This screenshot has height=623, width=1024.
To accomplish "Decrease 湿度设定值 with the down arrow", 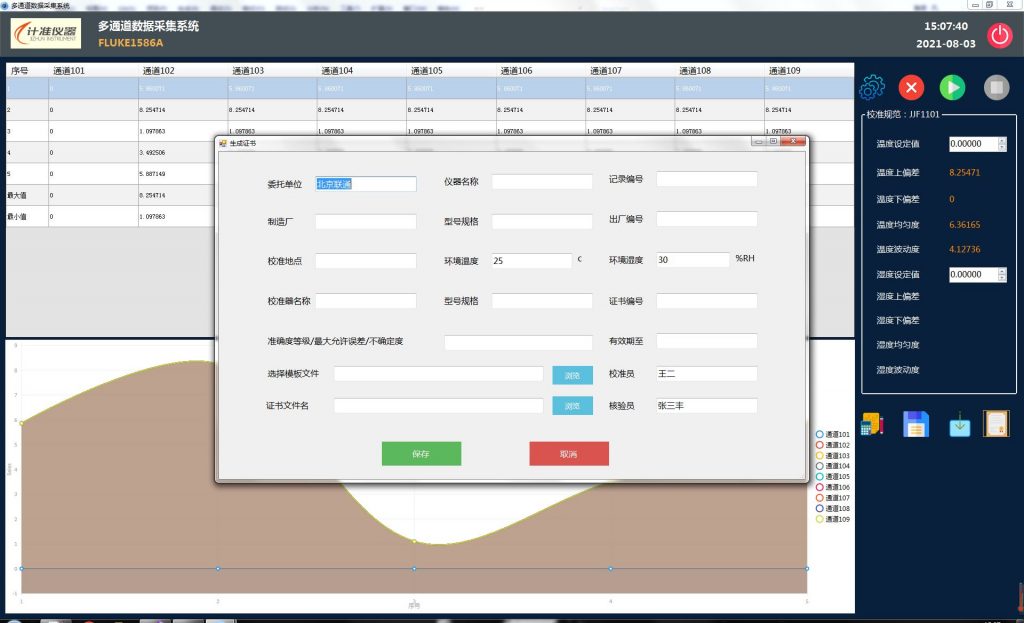I will coord(1002,278).
